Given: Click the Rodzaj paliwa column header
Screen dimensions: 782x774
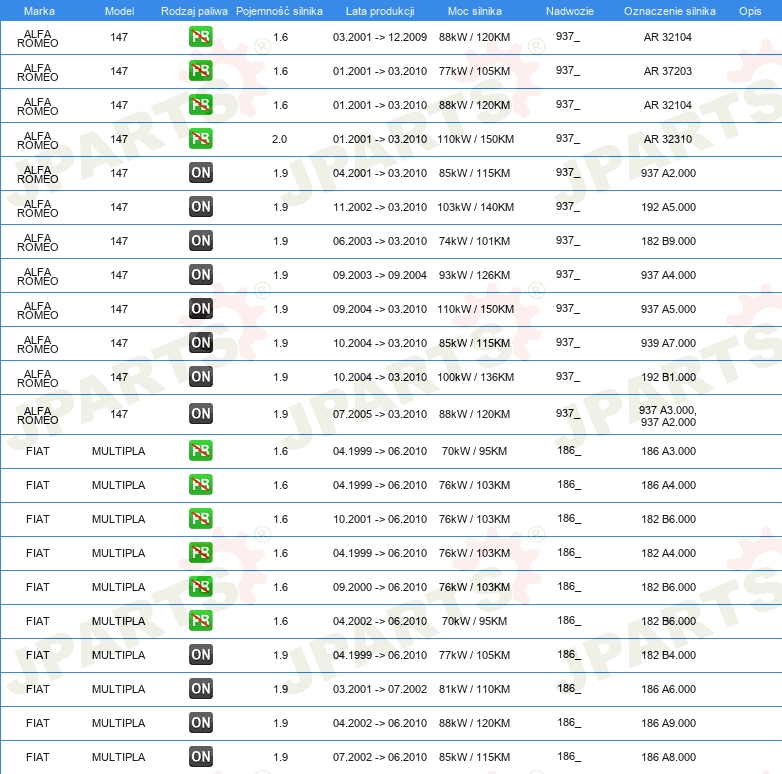Looking at the screenshot, I should (194, 11).
